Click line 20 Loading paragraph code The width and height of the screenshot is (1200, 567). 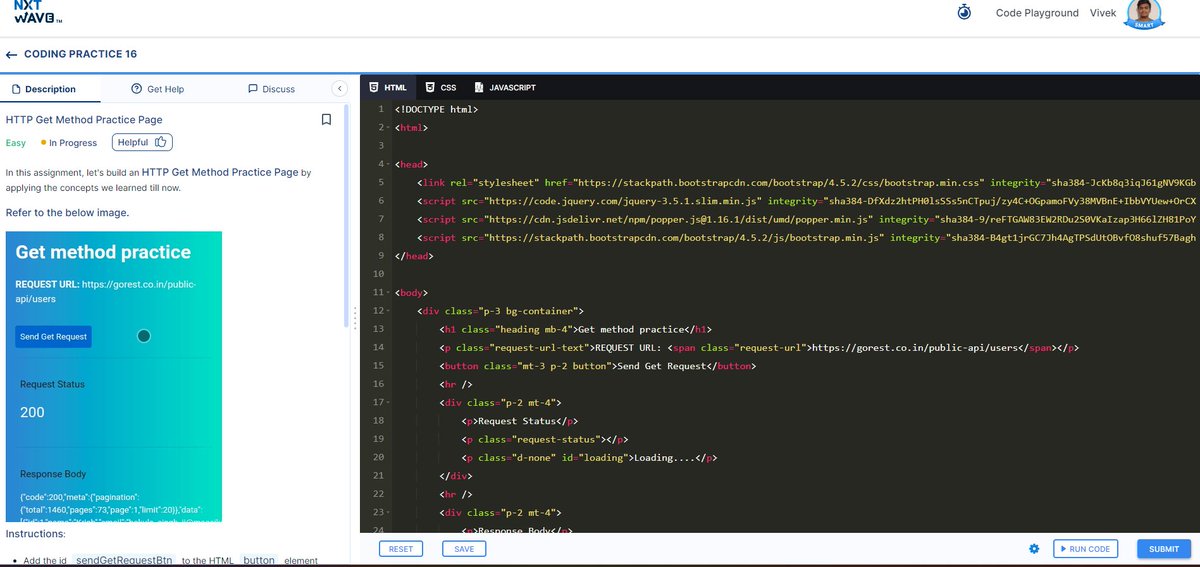point(590,457)
